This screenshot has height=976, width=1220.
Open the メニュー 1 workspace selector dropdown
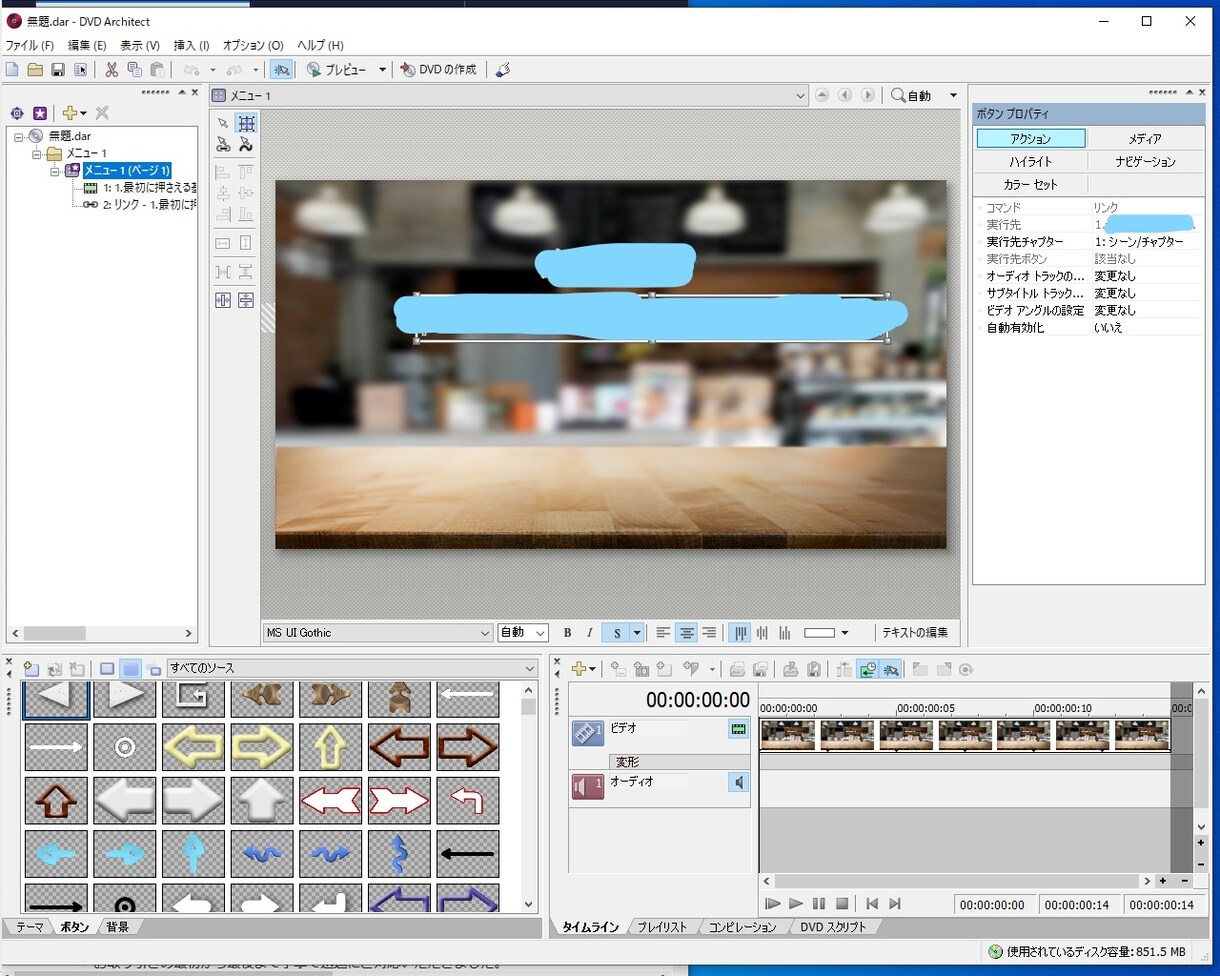[x=800, y=95]
